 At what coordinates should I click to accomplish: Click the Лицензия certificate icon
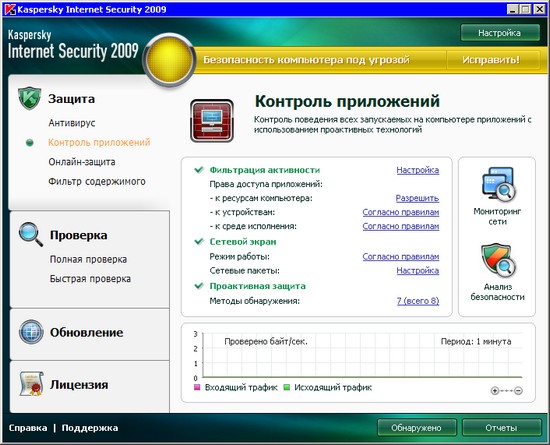pos(31,384)
